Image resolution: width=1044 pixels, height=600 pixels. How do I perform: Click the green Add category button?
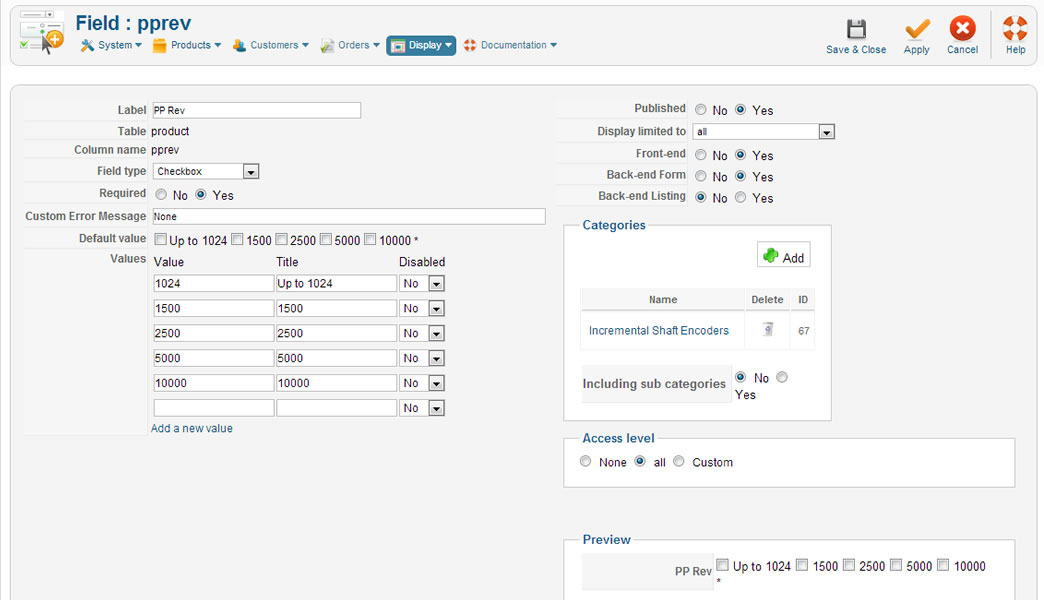pyautogui.click(x=783, y=256)
